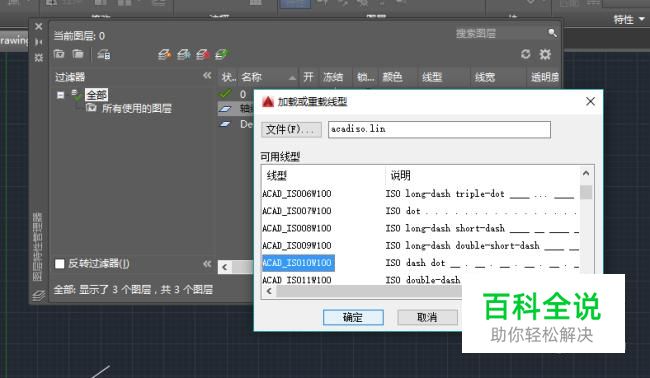Click the Set Current layer icon

point(222,54)
